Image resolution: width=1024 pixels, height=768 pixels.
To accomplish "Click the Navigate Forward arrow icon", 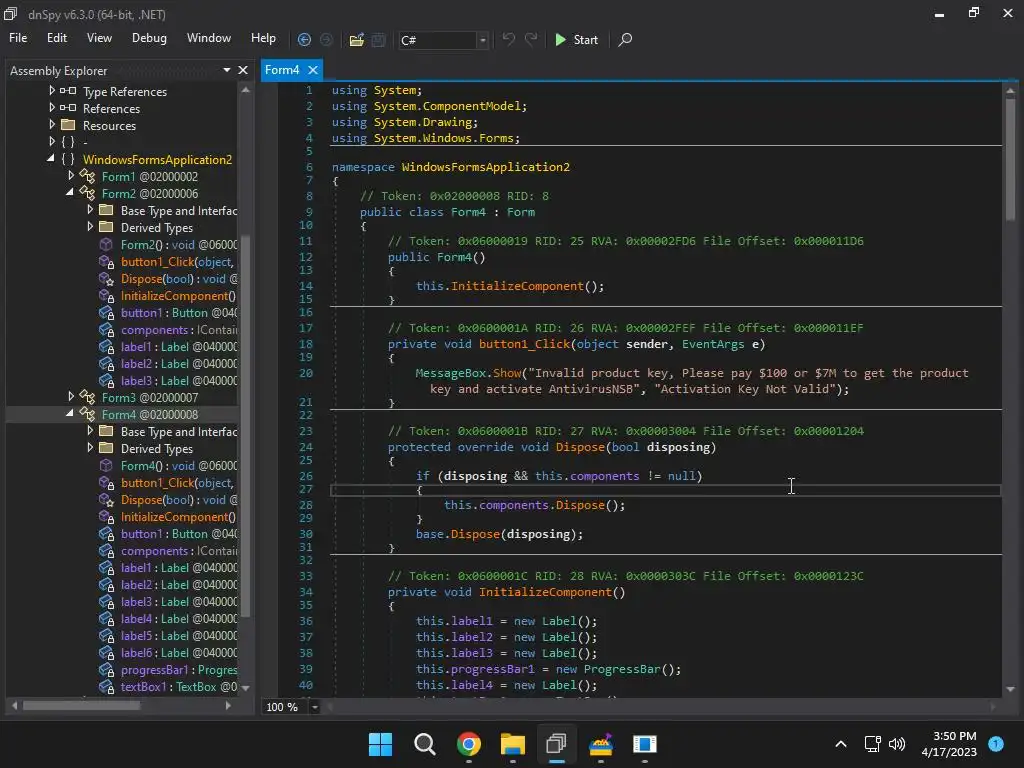I will 327,40.
